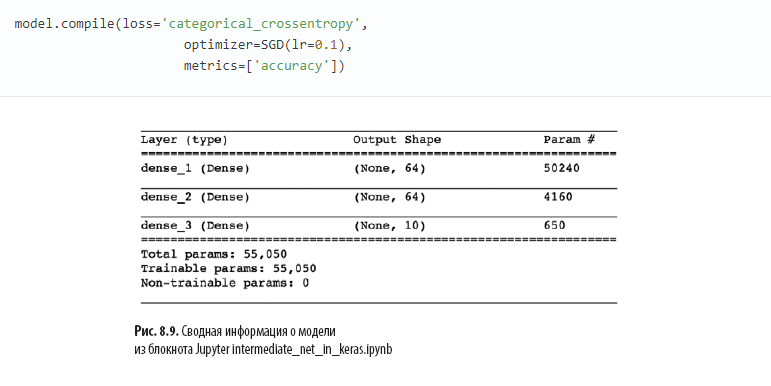Image resolution: width=771 pixels, height=386 pixels.
Task: Click the model.compile function call
Action: [x=64, y=24]
